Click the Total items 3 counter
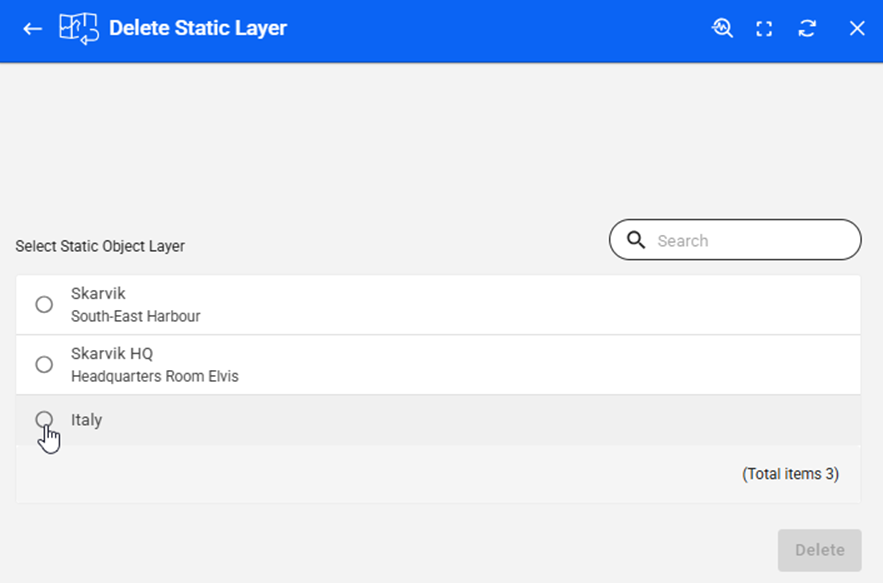The width and height of the screenshot is (883, 583). click(789, 474)
